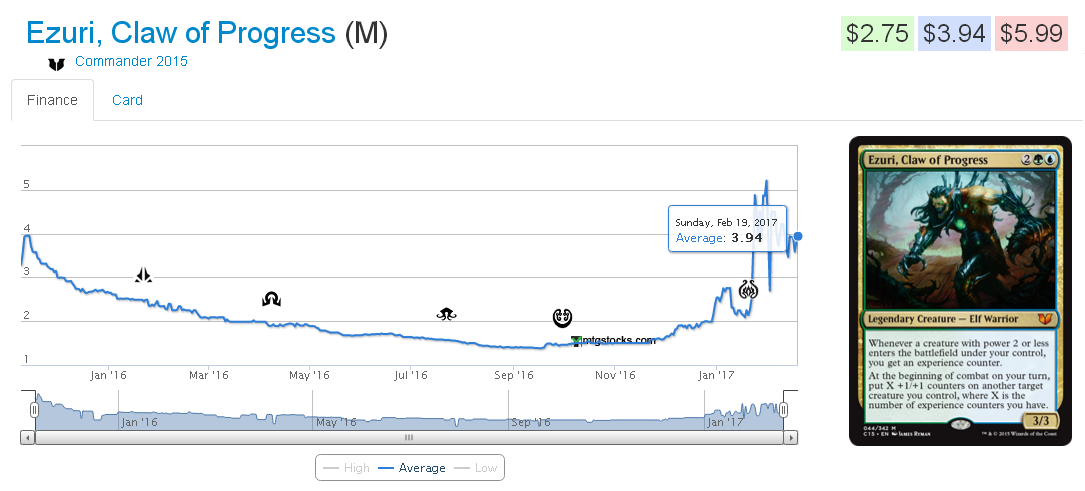Screen dimensions: 1085x491
Task: Click the round swirl set icon near October '16
Action: (x=563, y=317)
